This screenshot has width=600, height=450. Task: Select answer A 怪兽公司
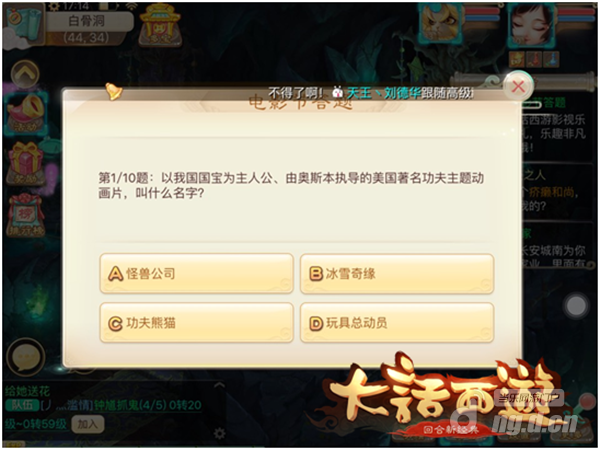(196, 274)
